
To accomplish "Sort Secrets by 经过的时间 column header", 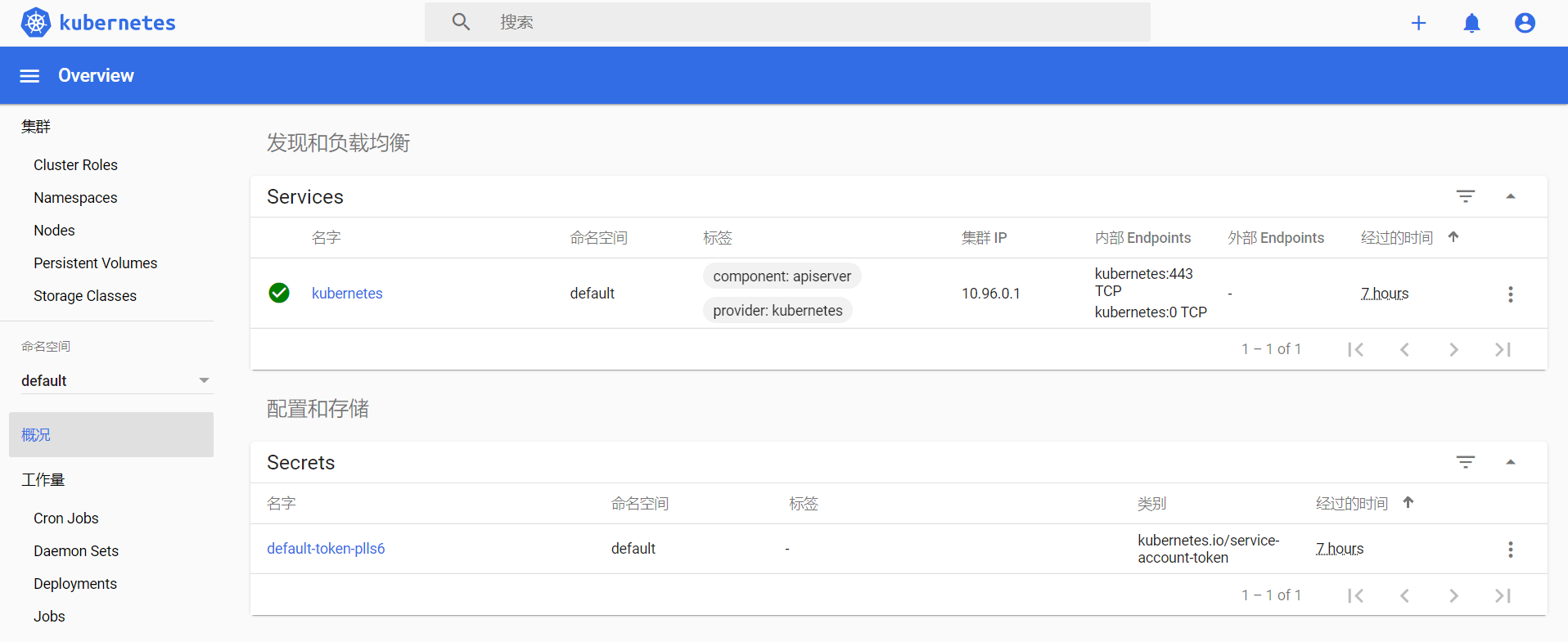I will pos(1351,504).
